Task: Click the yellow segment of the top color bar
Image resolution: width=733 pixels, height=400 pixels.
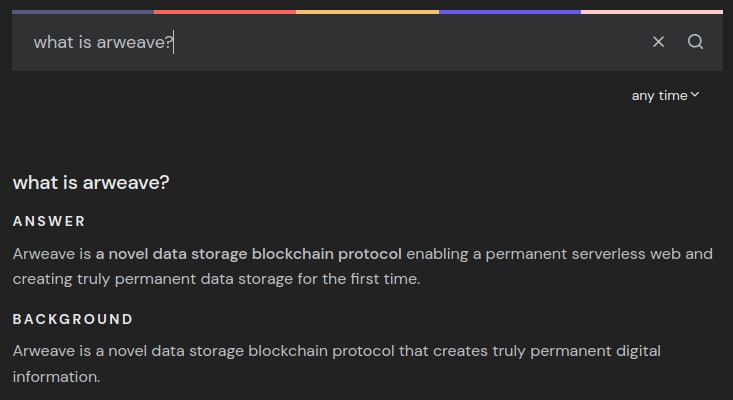Action: tap(367, 12)
